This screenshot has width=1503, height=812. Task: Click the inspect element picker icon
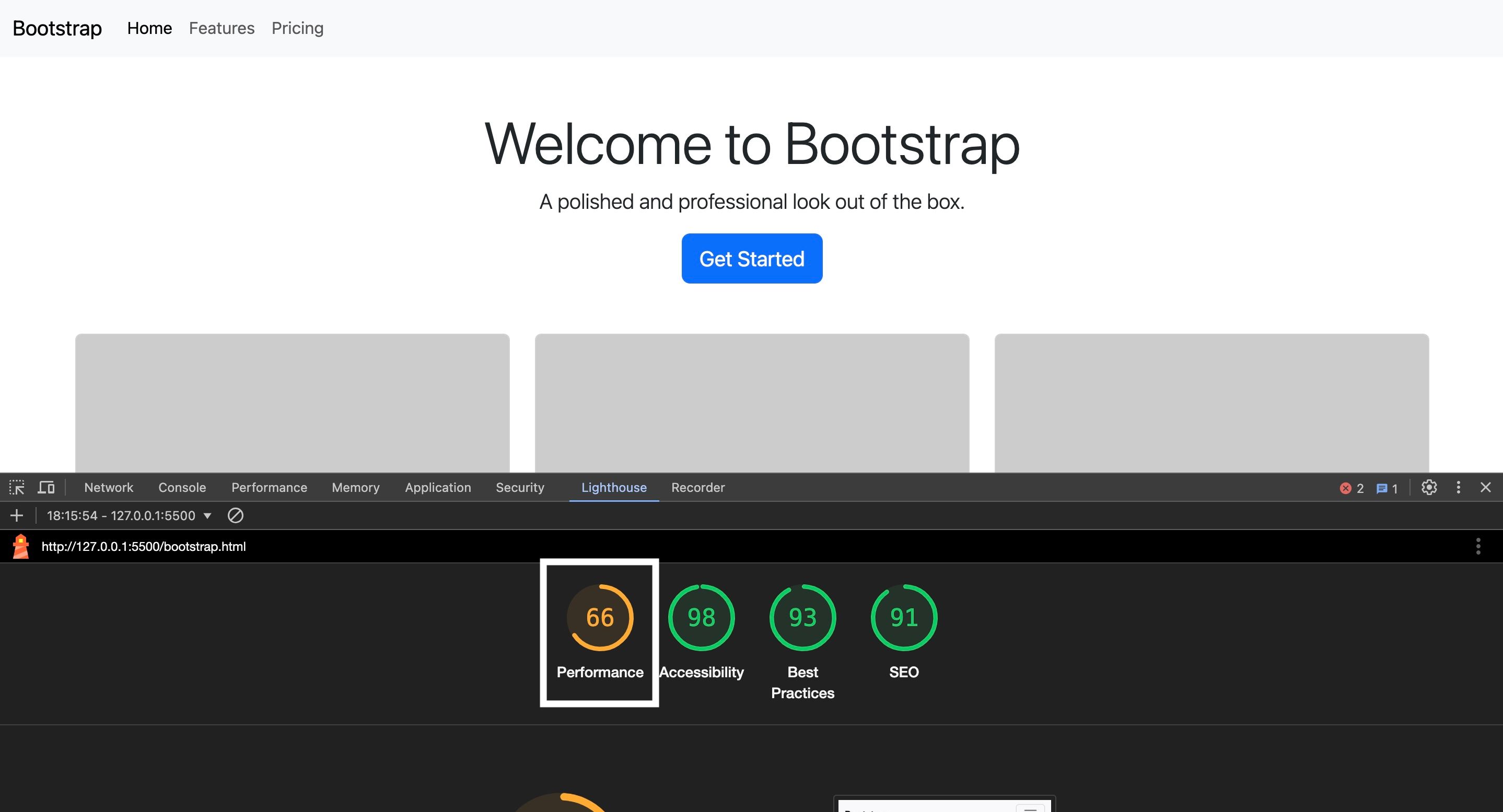[x=17, y=487]
